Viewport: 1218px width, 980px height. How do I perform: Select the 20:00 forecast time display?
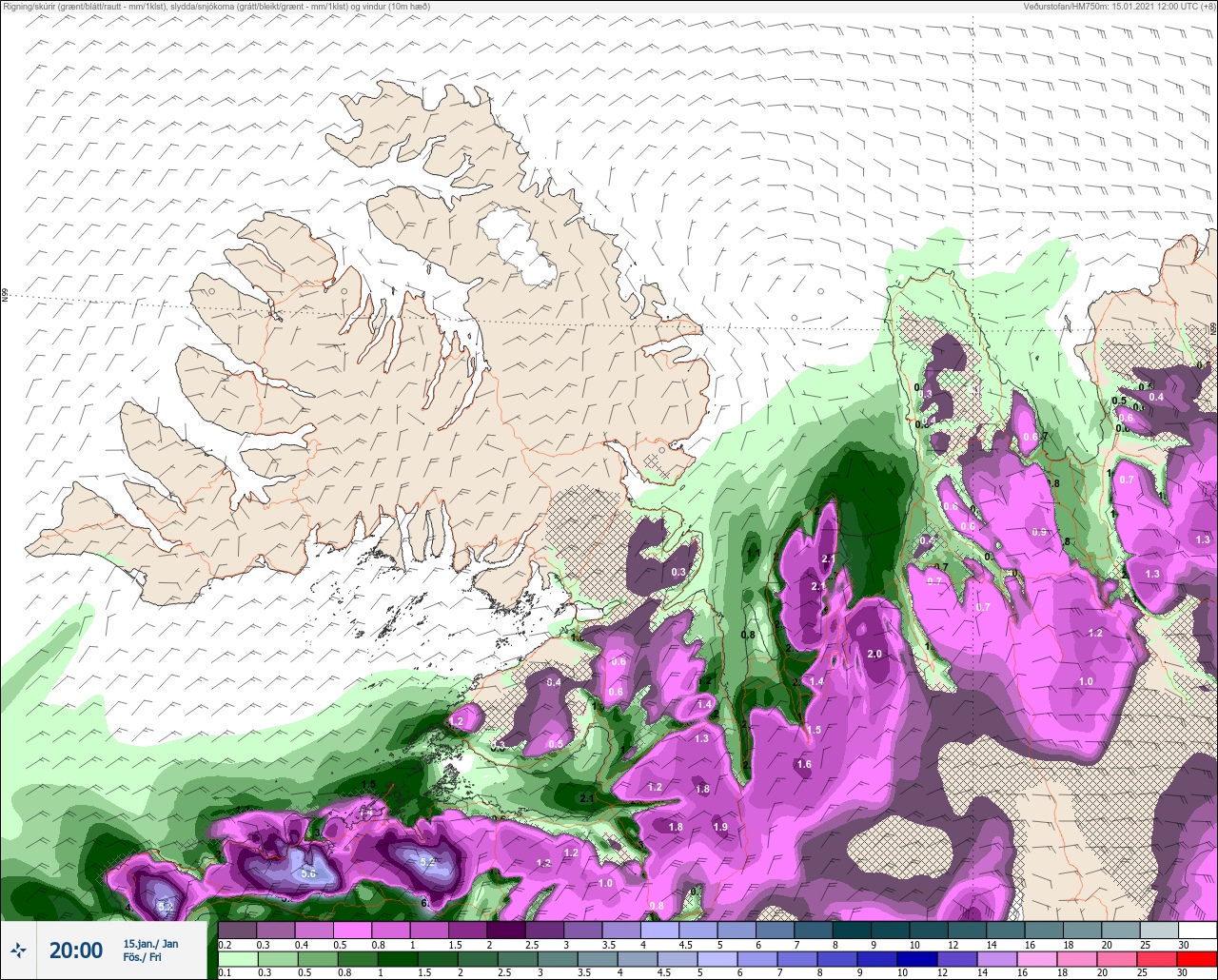[76, 950]
